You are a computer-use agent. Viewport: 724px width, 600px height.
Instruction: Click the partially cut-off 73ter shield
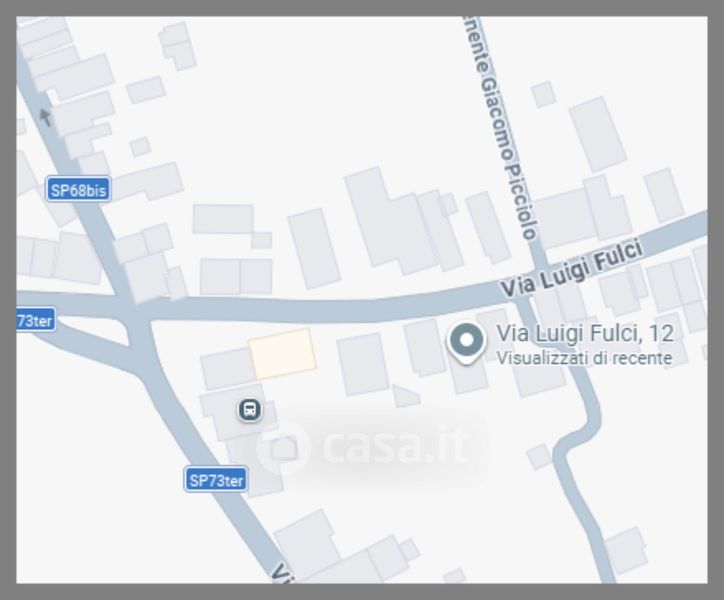coord(36,320)
